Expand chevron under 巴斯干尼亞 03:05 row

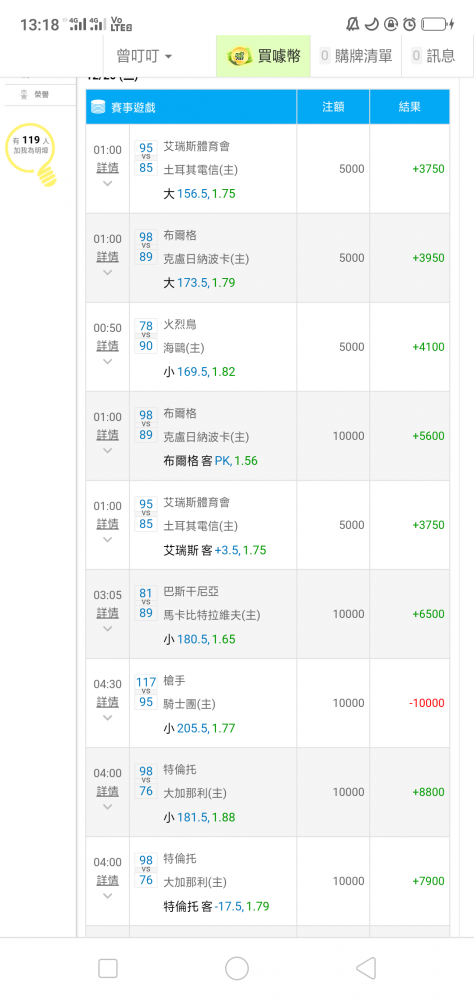107,629
